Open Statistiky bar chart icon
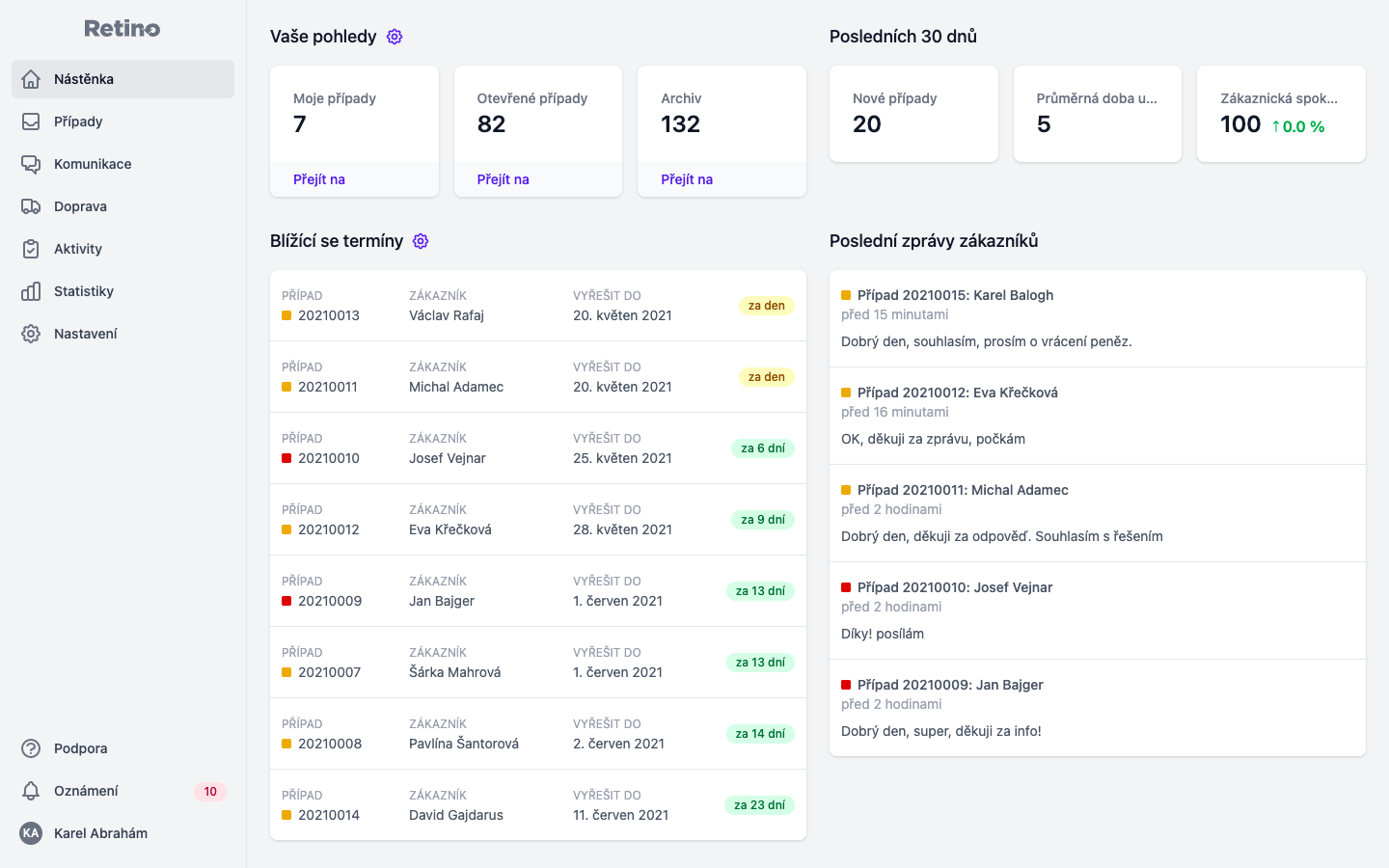The width and height of the screenshot is (1389, 868). pyautogui.click(x=31, y=291)
